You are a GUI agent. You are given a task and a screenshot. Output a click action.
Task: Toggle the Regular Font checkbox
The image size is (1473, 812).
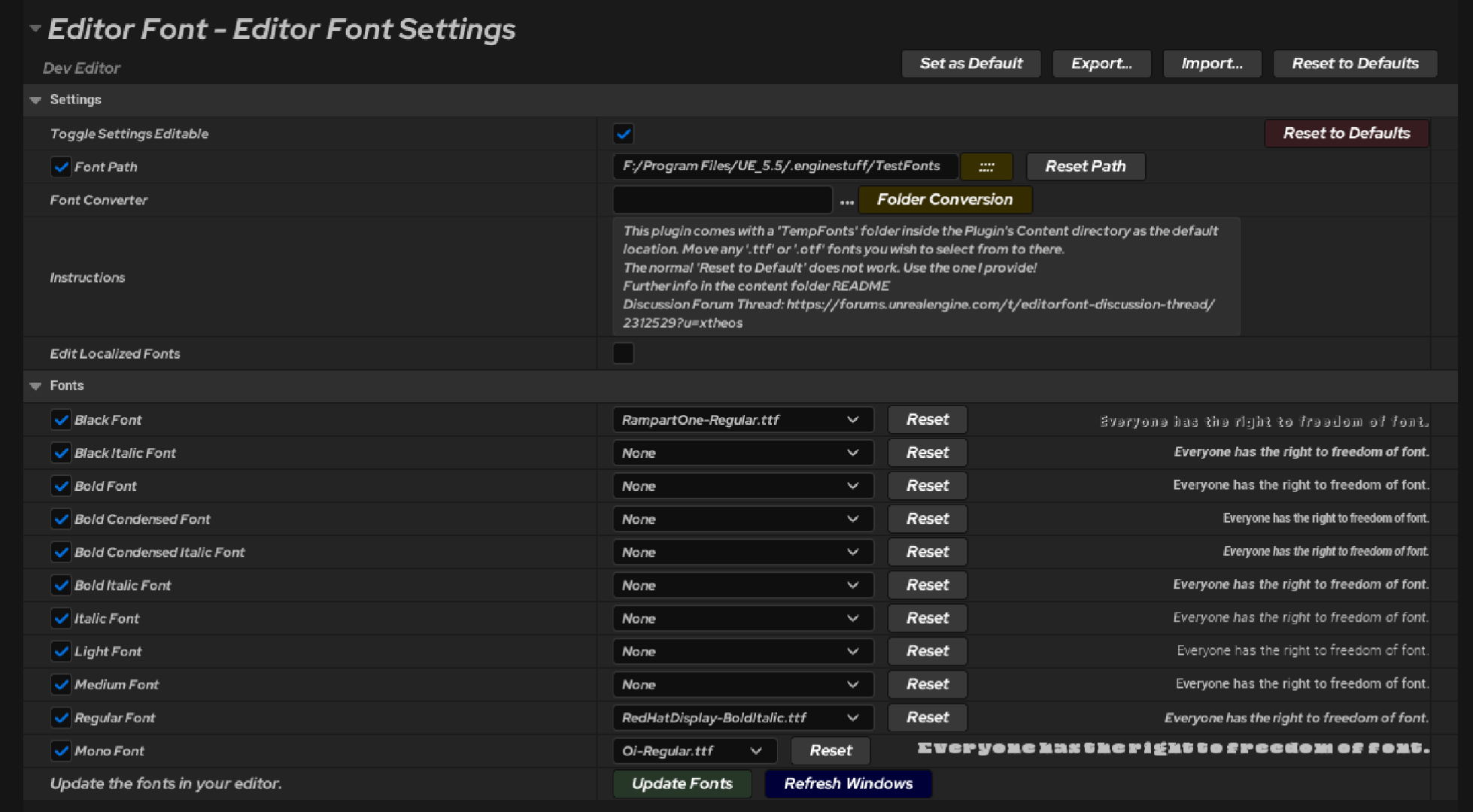tap(61, 717)
